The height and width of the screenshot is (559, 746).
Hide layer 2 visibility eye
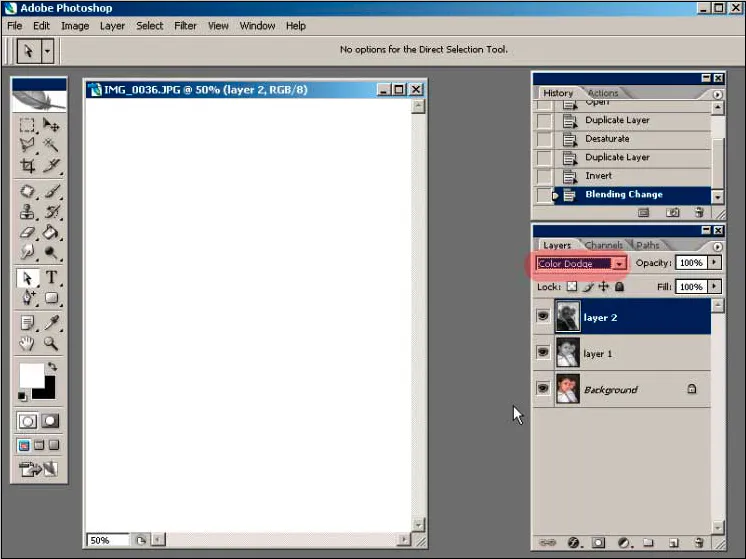tap(543, 316)
